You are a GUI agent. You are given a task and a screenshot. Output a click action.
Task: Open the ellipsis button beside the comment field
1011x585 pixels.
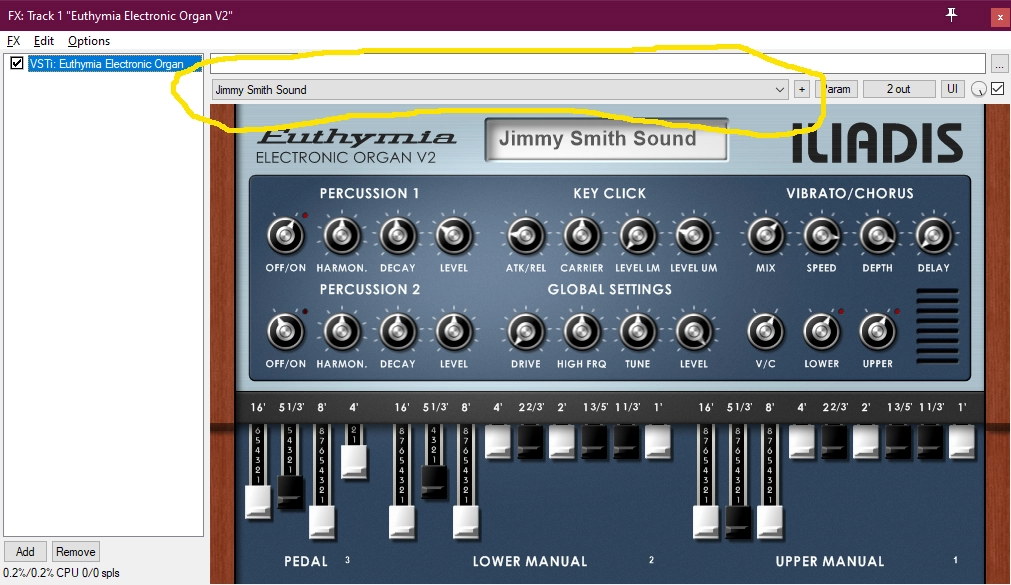999,63
